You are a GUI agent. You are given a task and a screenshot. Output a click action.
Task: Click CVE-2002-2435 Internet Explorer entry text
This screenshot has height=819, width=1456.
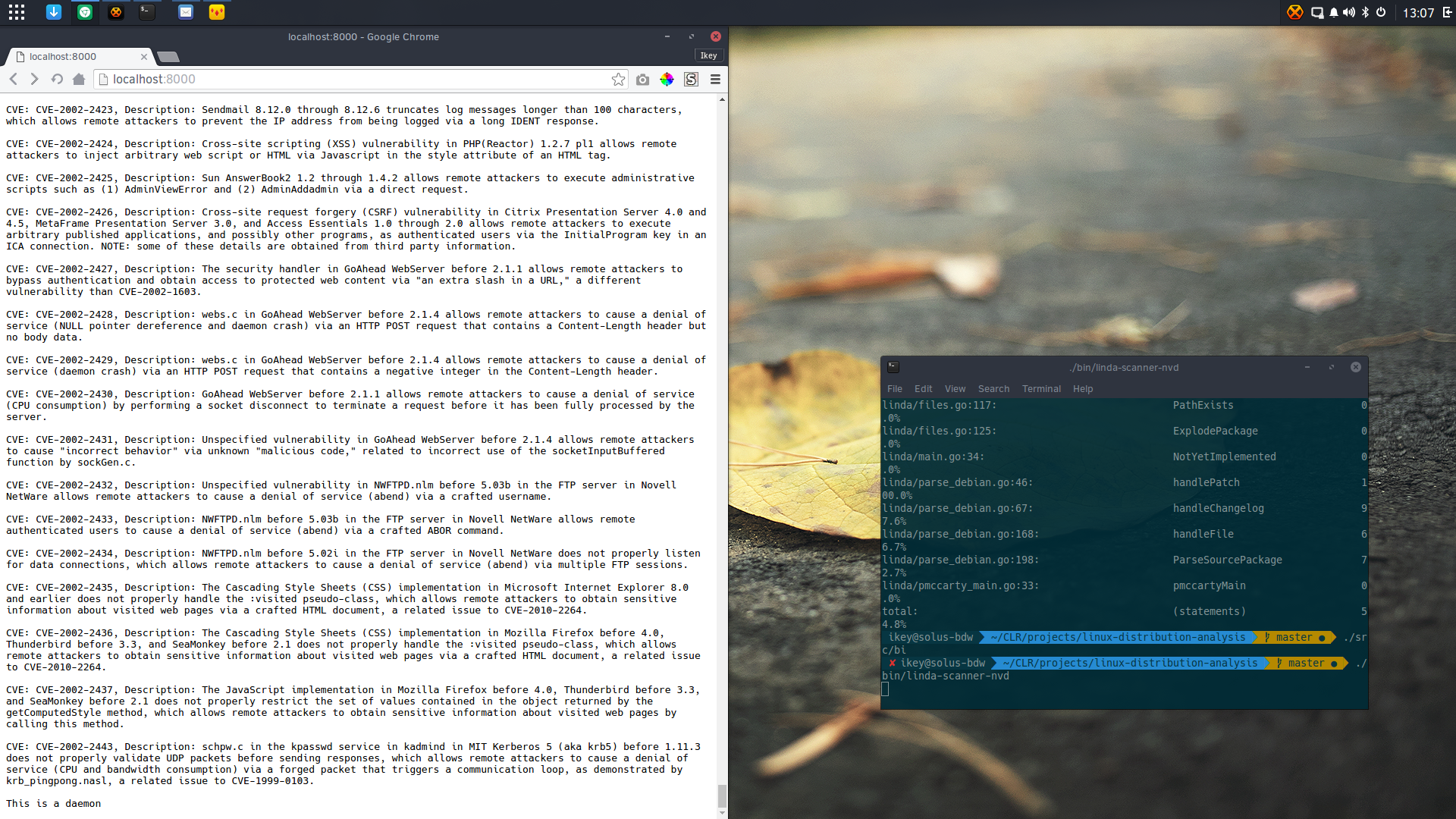[347, 599]
